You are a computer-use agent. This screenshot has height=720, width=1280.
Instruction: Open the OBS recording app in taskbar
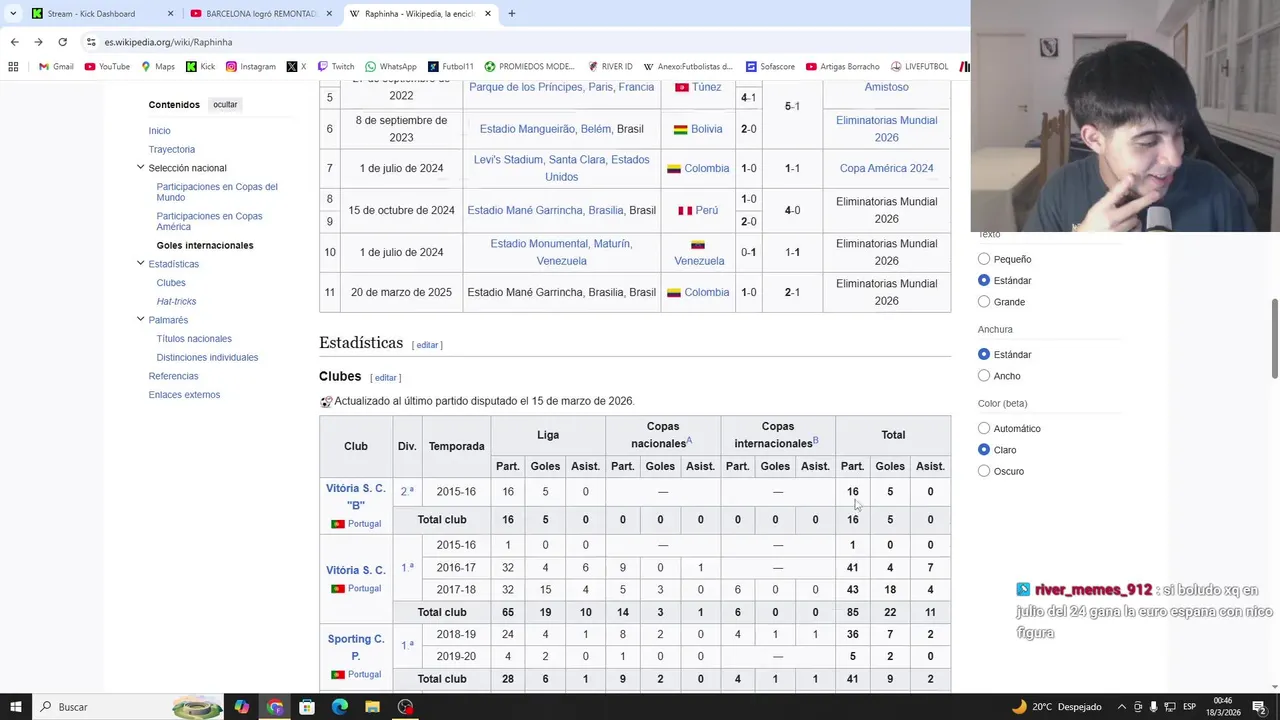pyautogui.click(x=405, y=707)
